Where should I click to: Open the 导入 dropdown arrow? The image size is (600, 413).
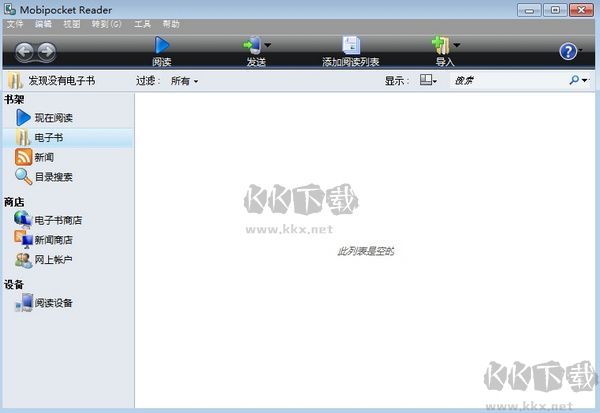point(457,45)
